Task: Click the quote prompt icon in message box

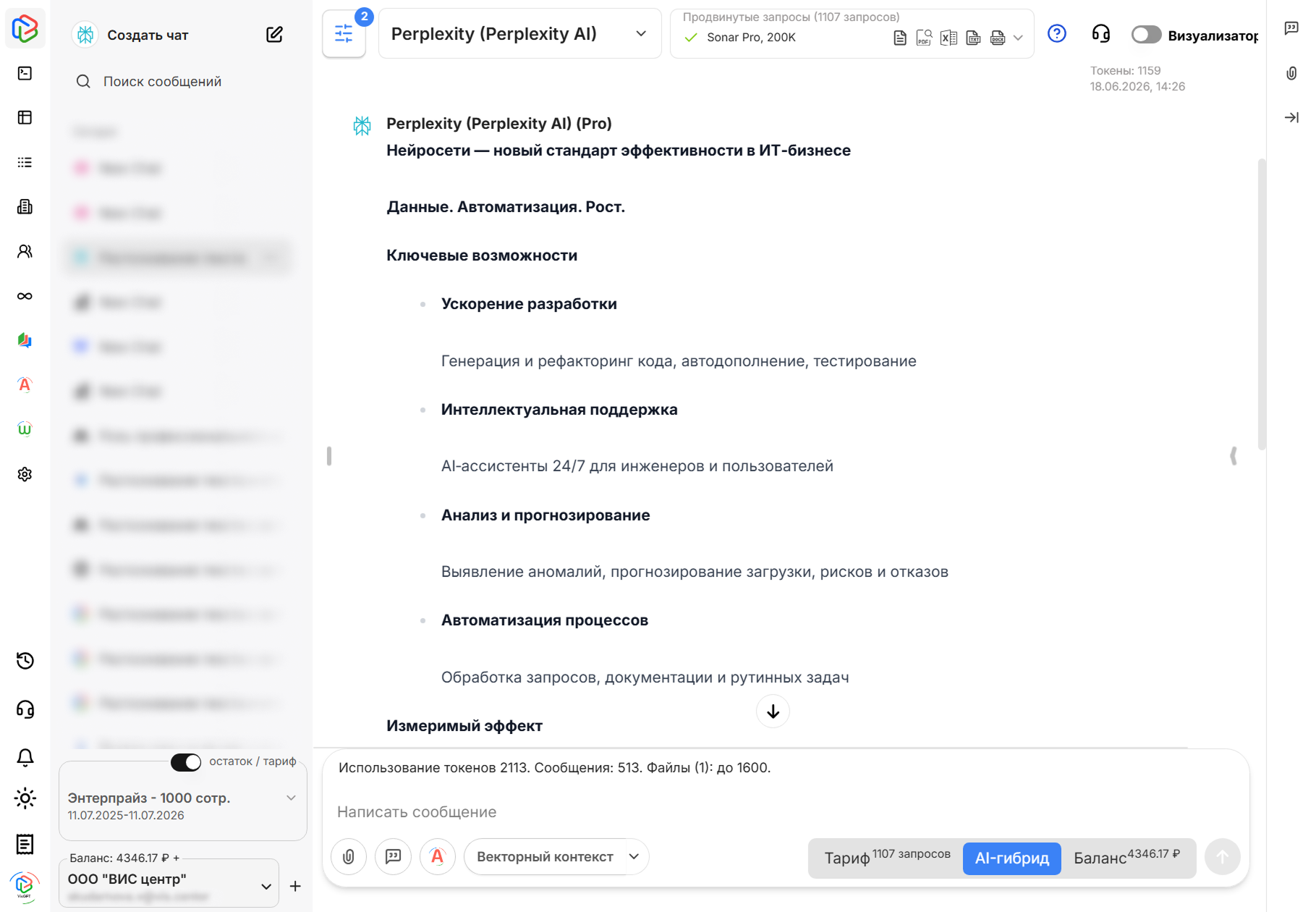Action: point(394,857)
